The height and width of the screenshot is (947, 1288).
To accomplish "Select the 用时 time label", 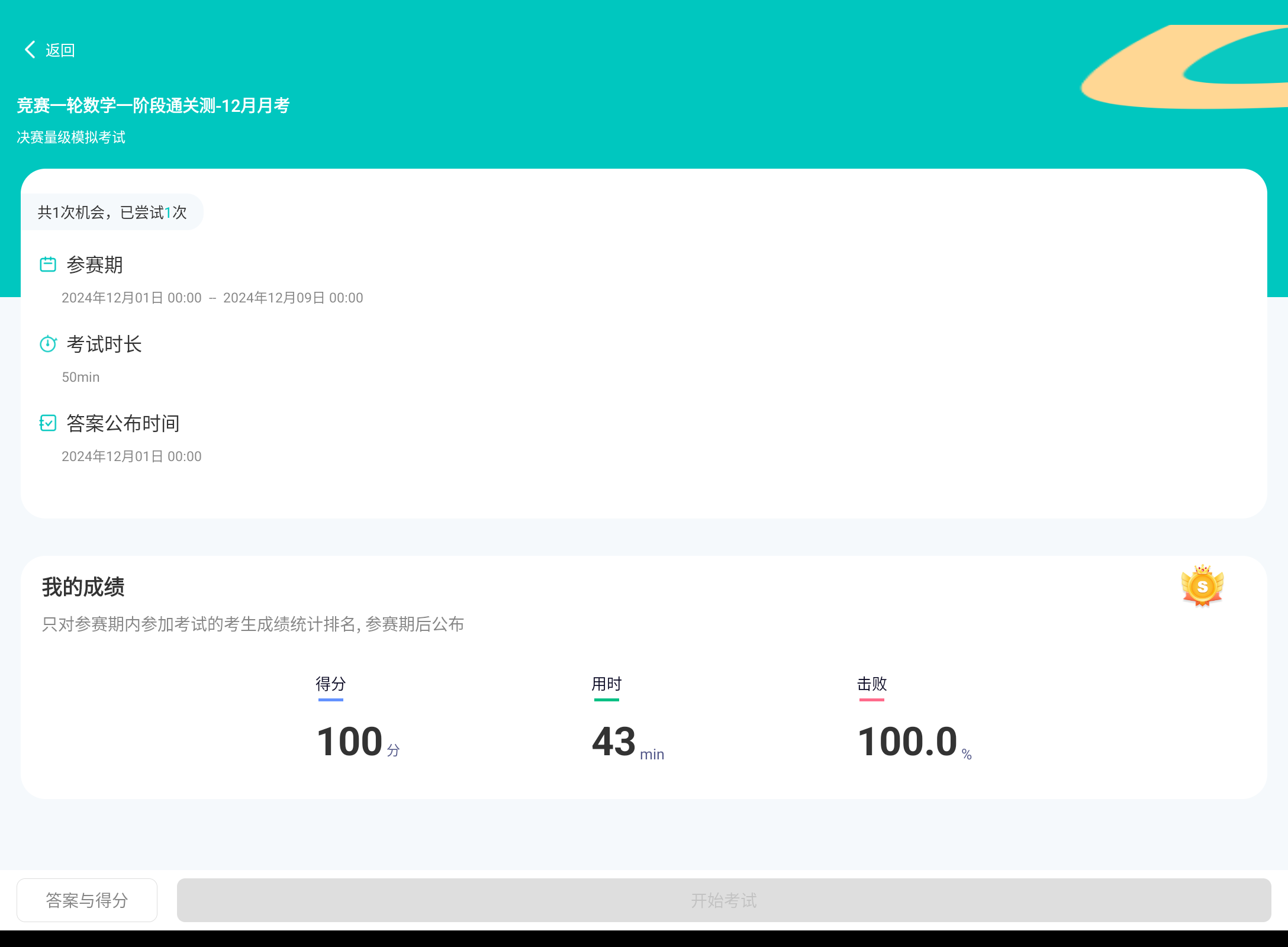I will click(x=606, y=684).
